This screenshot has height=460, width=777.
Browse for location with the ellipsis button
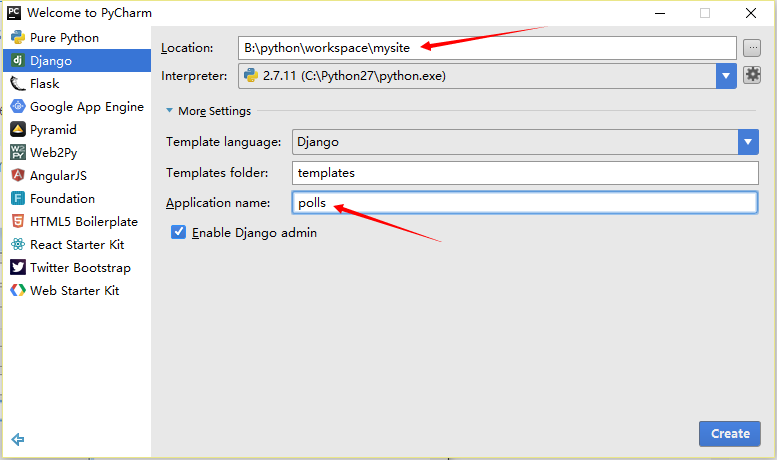click(x=752, y=48)
